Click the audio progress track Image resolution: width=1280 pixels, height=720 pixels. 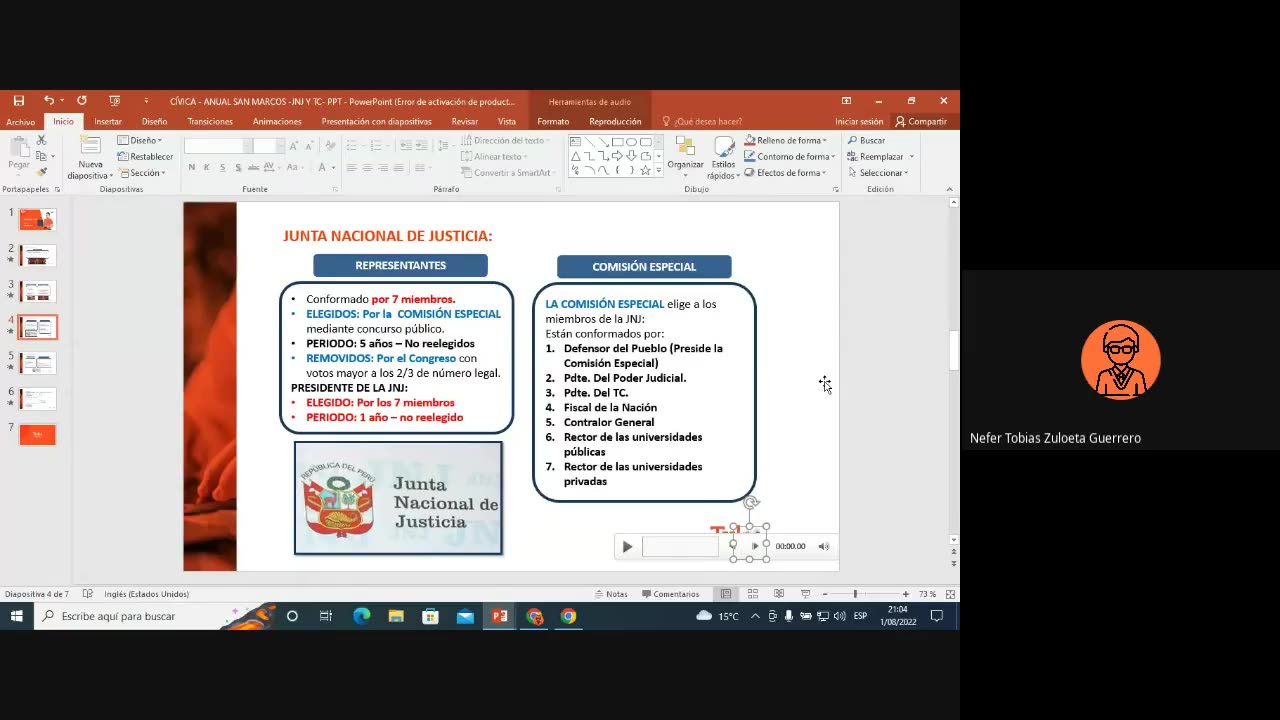coord(680,547)
